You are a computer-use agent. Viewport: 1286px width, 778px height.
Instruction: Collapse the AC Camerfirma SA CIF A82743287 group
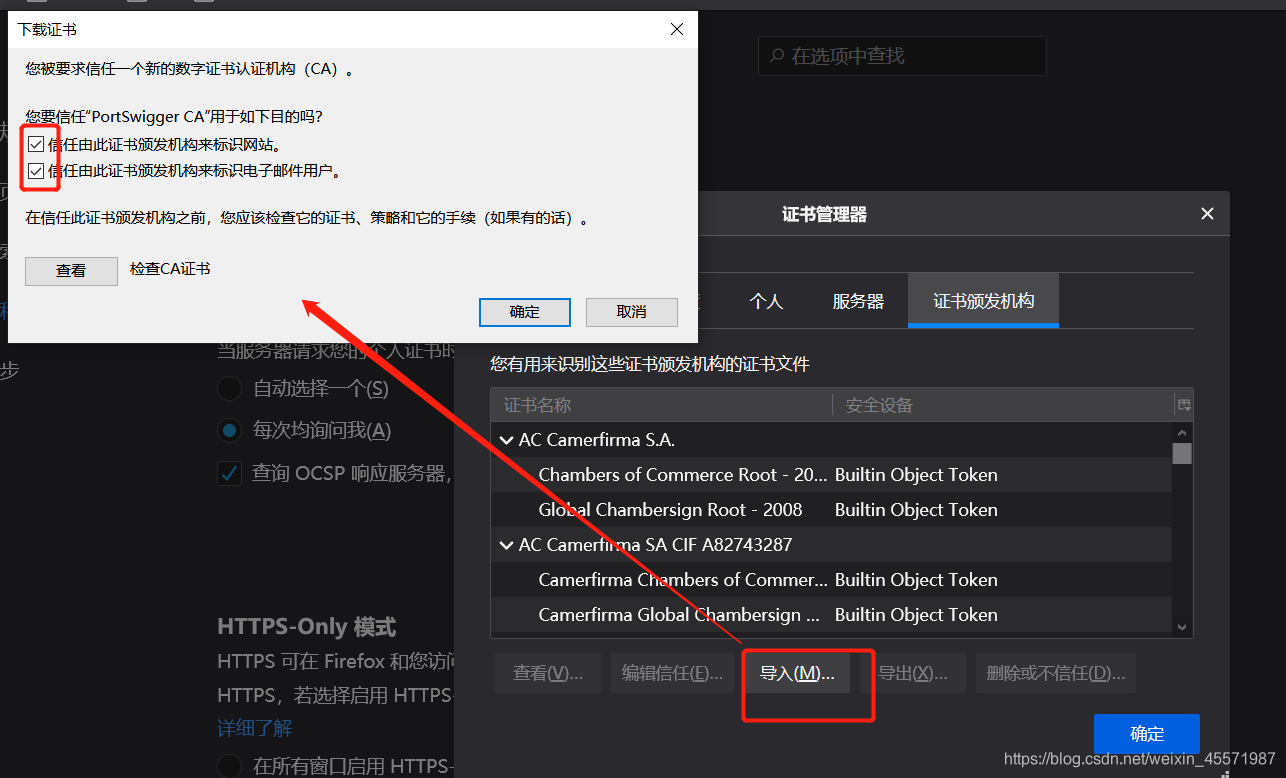click(x=506, y=545)
